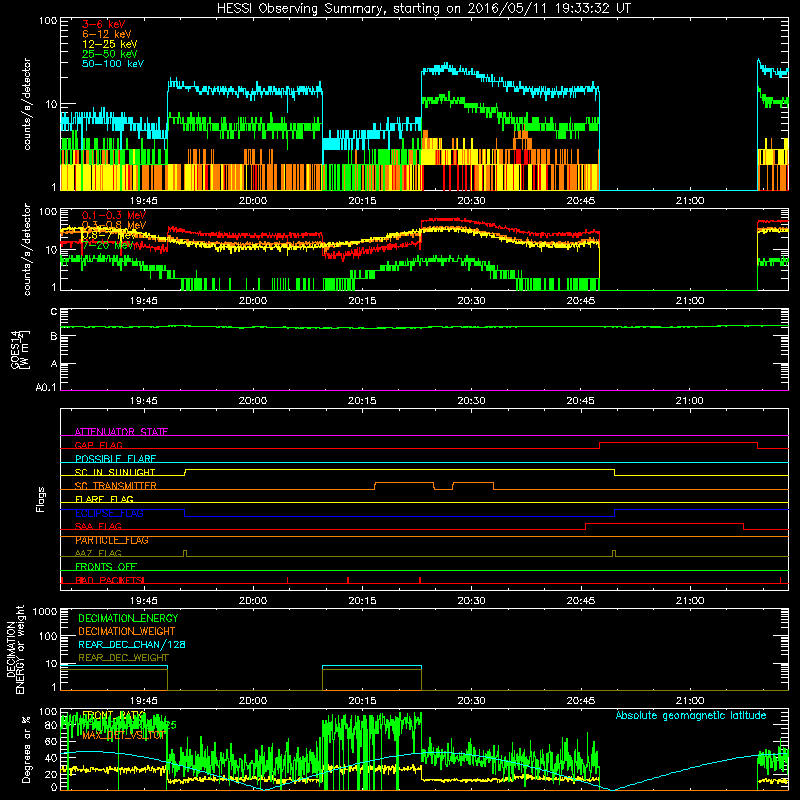Click the SC_TRANSMITTER flag label
800x800 pixels.
pyautogui.click(x=115, y=486)
